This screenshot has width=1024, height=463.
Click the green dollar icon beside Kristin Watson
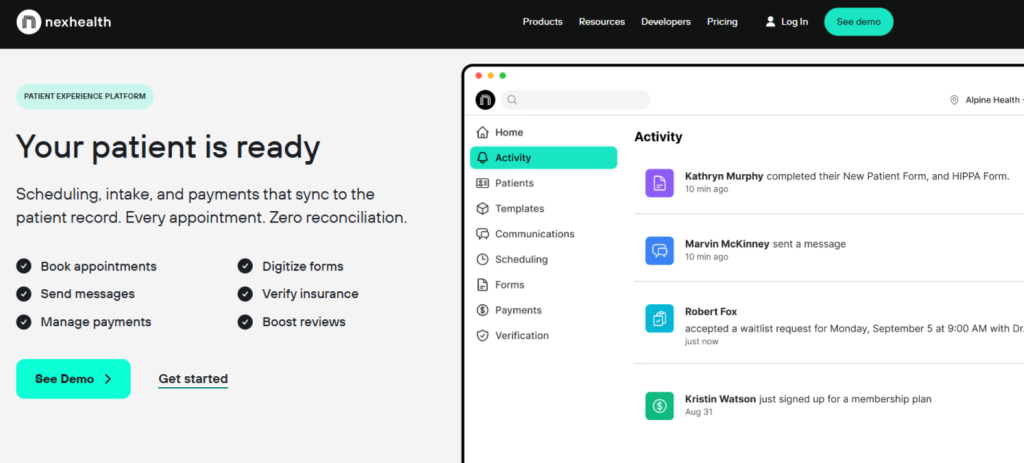[x=660, y=406]
